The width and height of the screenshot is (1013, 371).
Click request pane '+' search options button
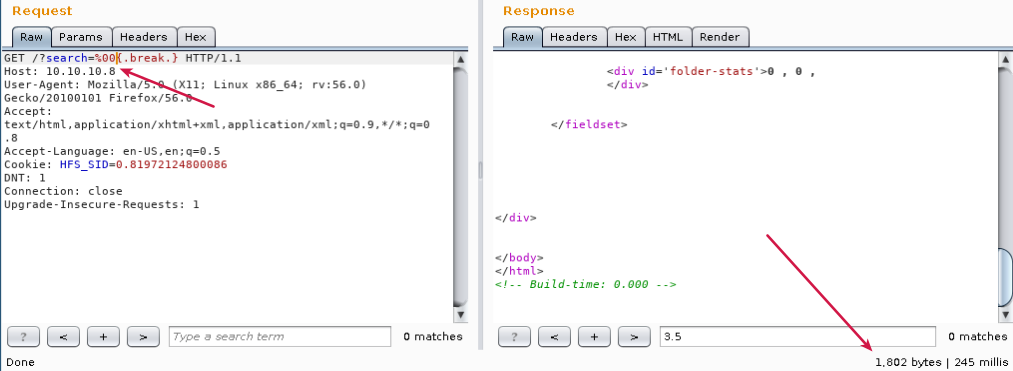coord(103,337)
